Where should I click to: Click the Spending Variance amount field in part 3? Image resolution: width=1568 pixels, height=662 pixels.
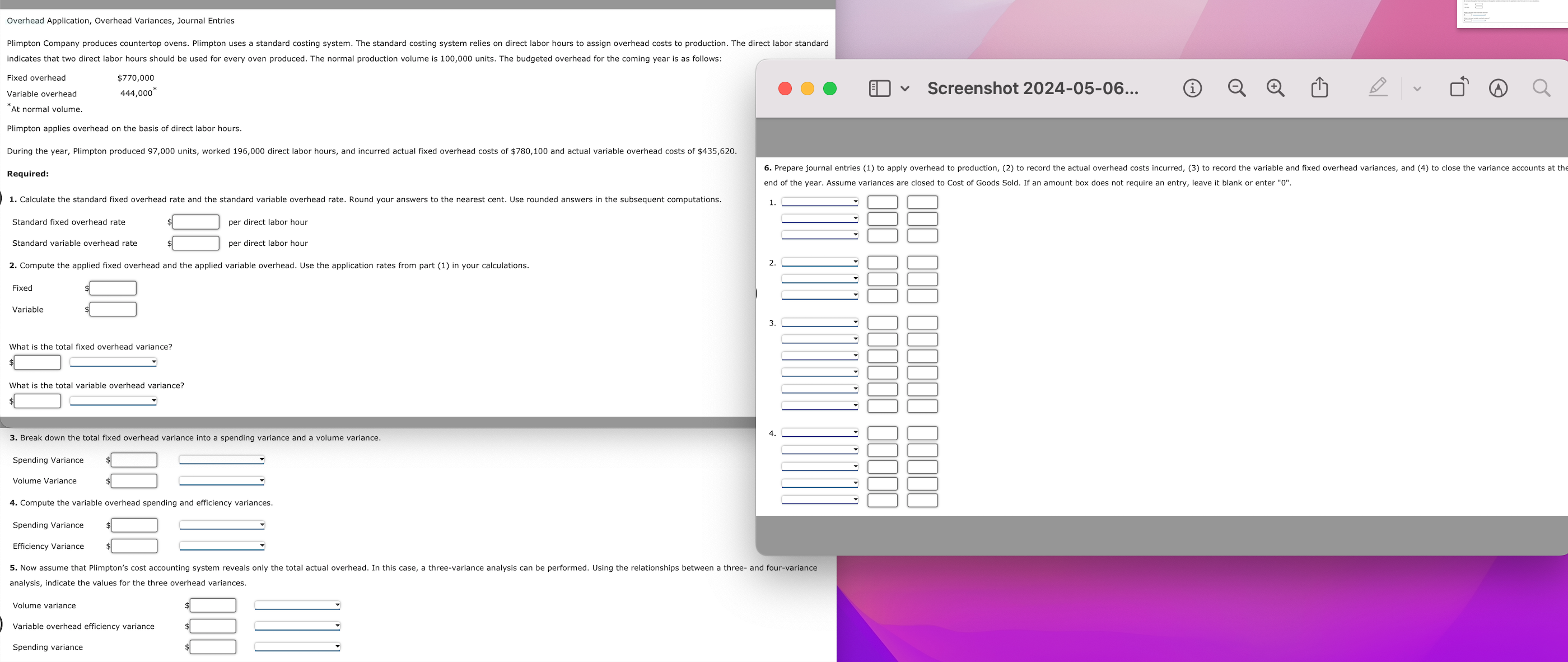[x=133, y=460]
